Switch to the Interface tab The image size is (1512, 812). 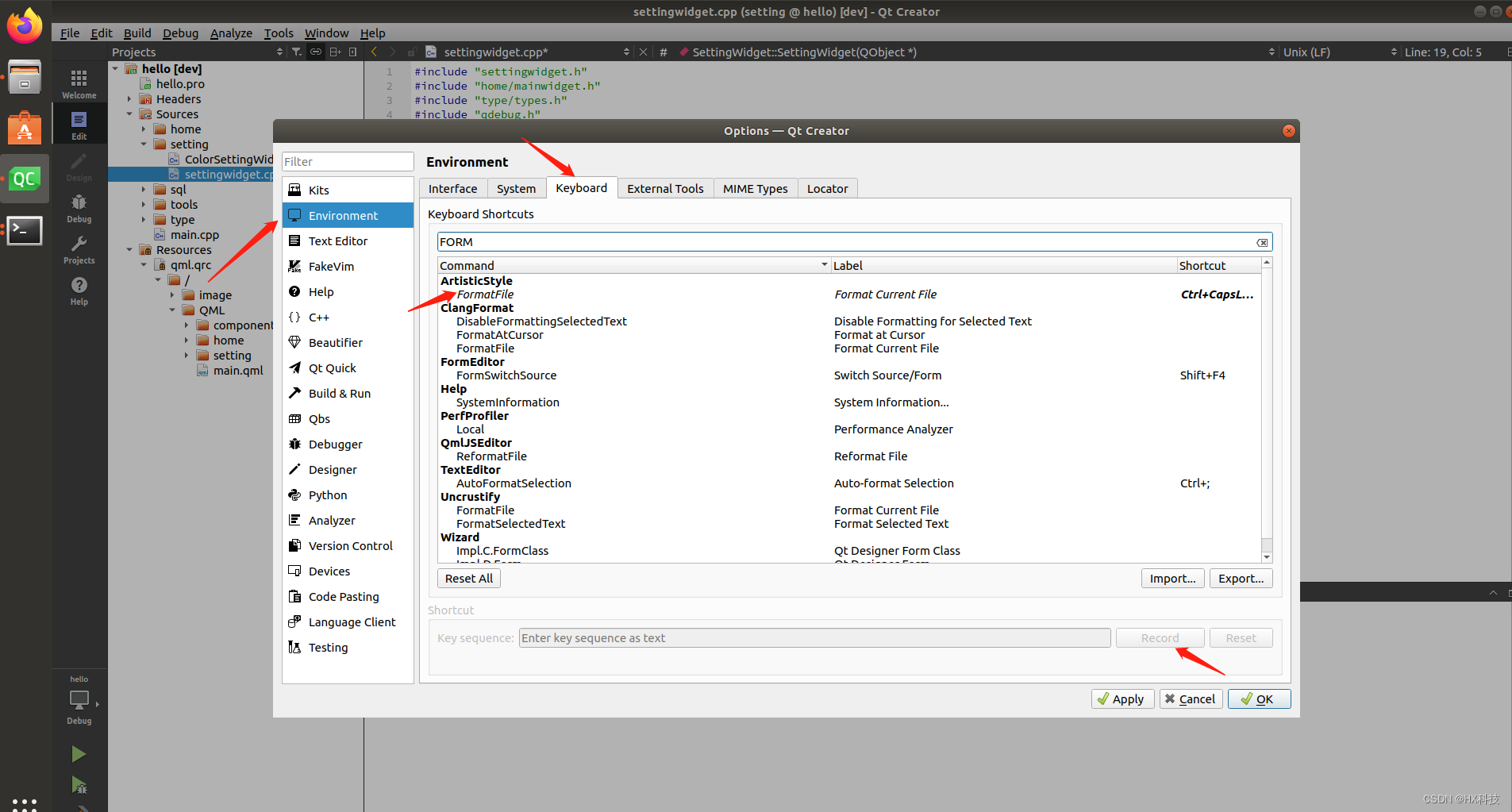coord(453,188)
